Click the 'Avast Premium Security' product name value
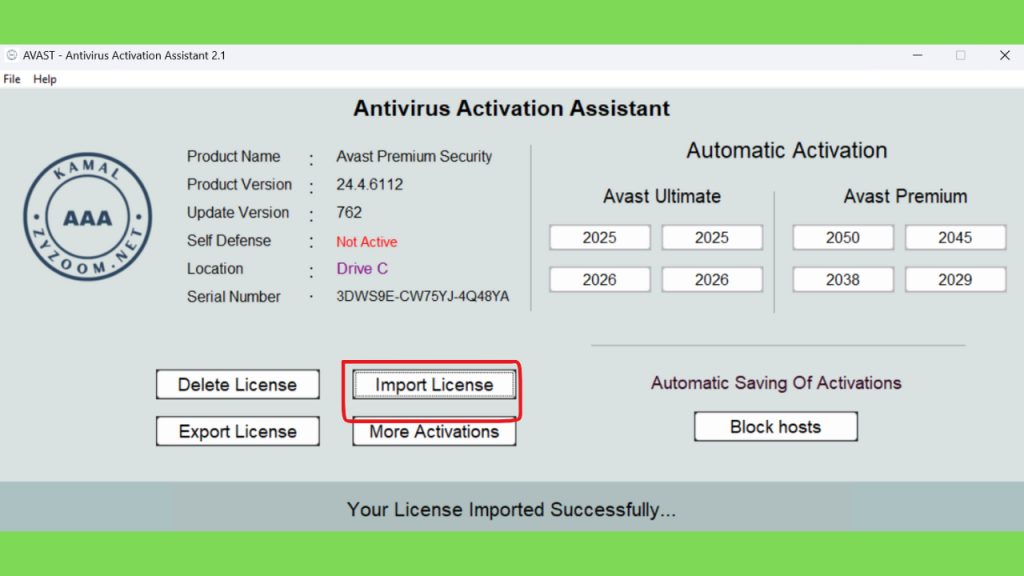 click(x=414, y=157)
